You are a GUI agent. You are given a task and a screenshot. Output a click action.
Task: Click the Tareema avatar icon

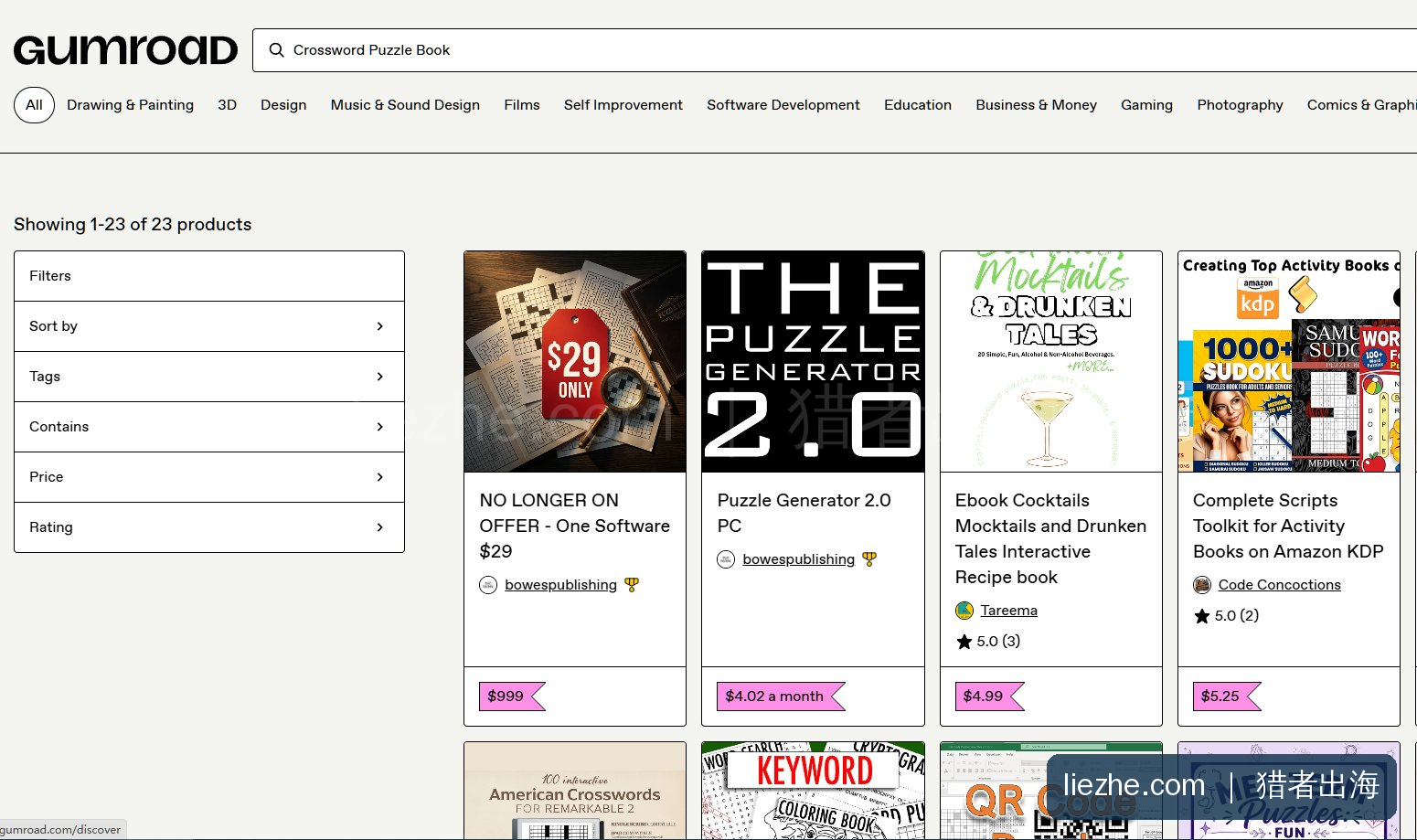(x=964, y=611)
